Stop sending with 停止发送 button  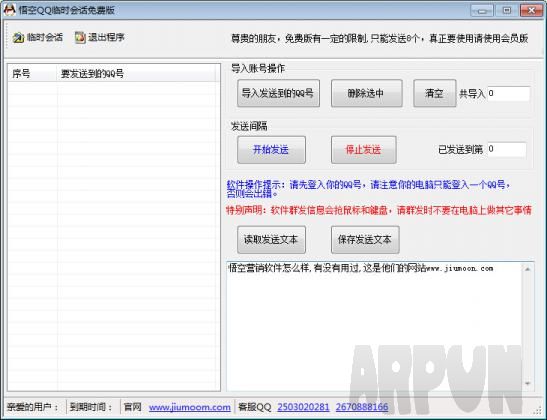click(363, 150)
